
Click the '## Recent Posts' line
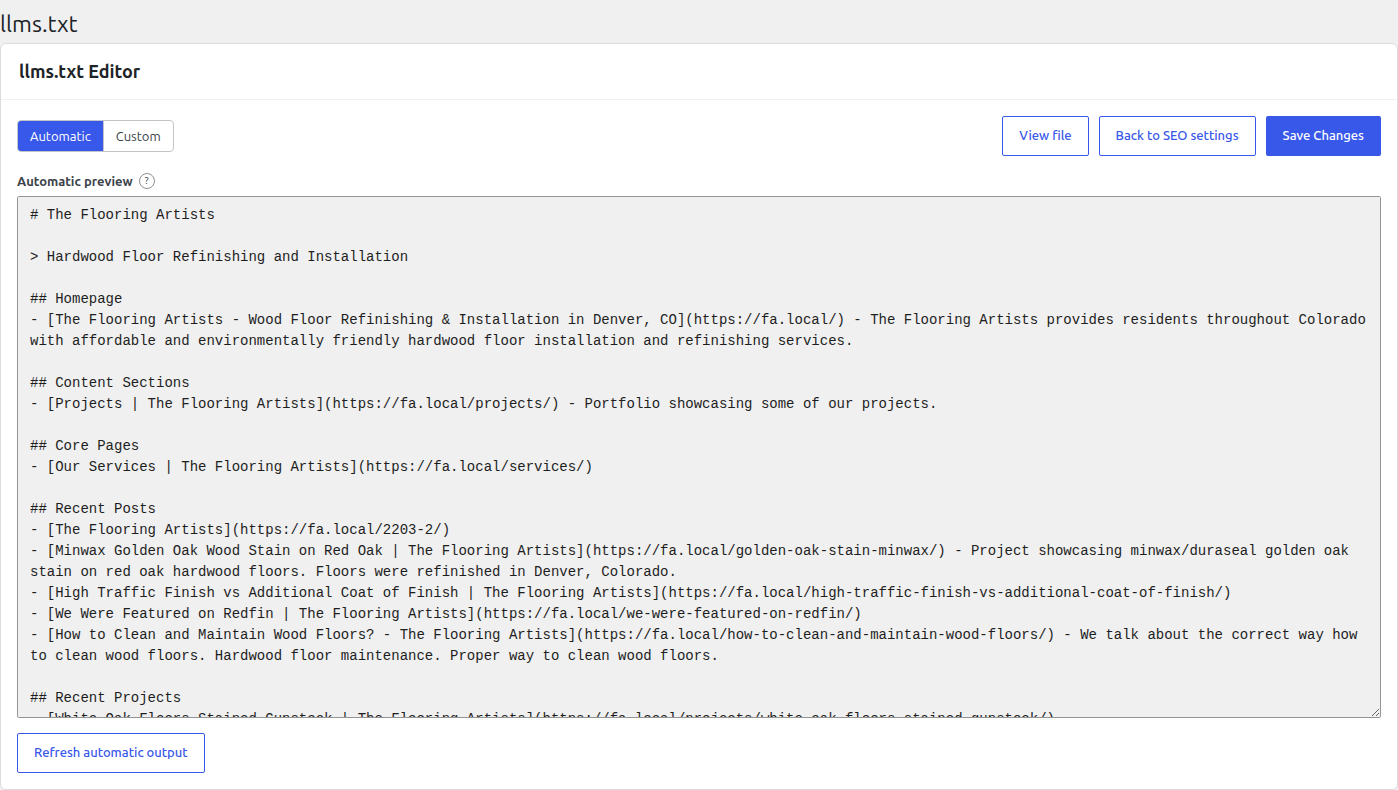93,508
